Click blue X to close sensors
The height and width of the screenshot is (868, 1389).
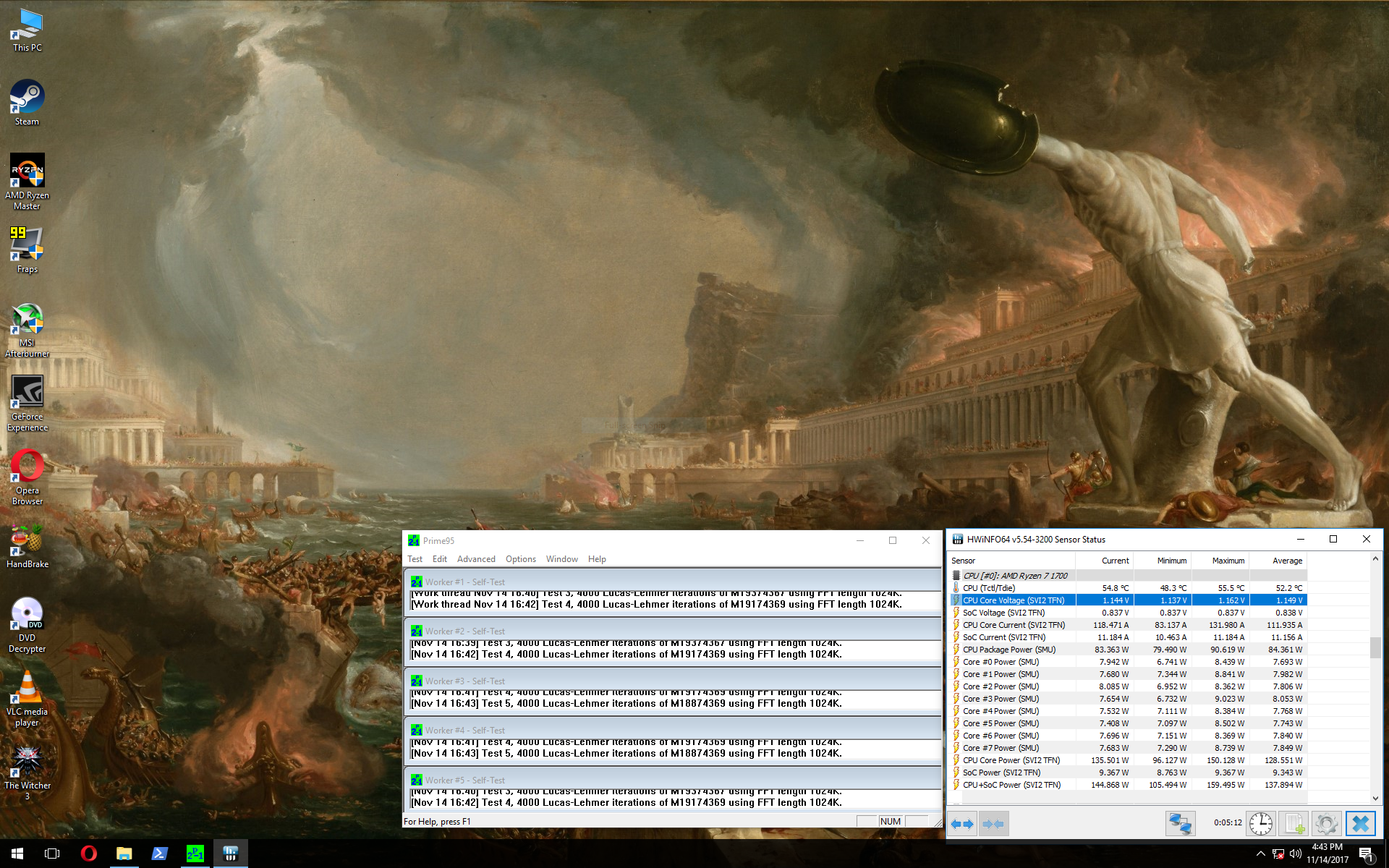tap(1360, 824)
